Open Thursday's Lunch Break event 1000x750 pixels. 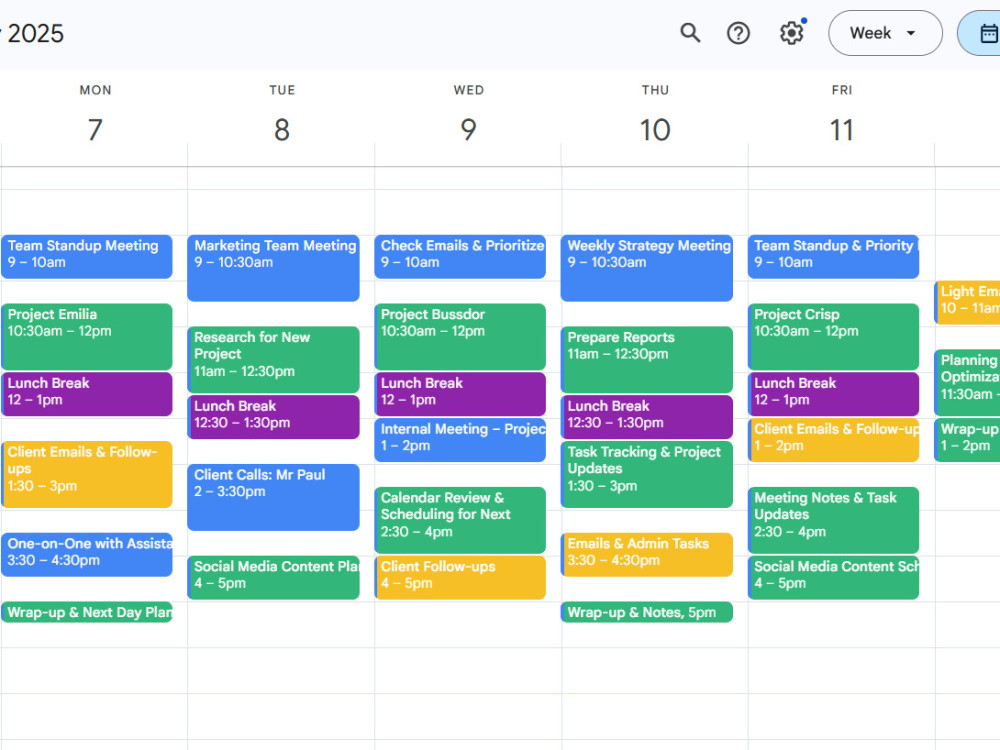pos(647,417)
